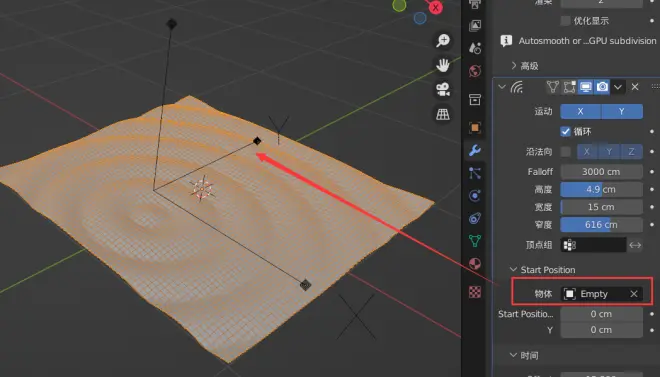
Task: Animate 宽度 property dot
Action: click(652, 207)
